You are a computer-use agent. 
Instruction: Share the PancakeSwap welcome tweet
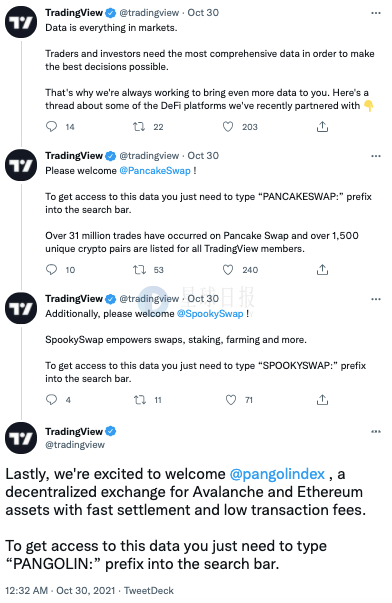point(322,270)
